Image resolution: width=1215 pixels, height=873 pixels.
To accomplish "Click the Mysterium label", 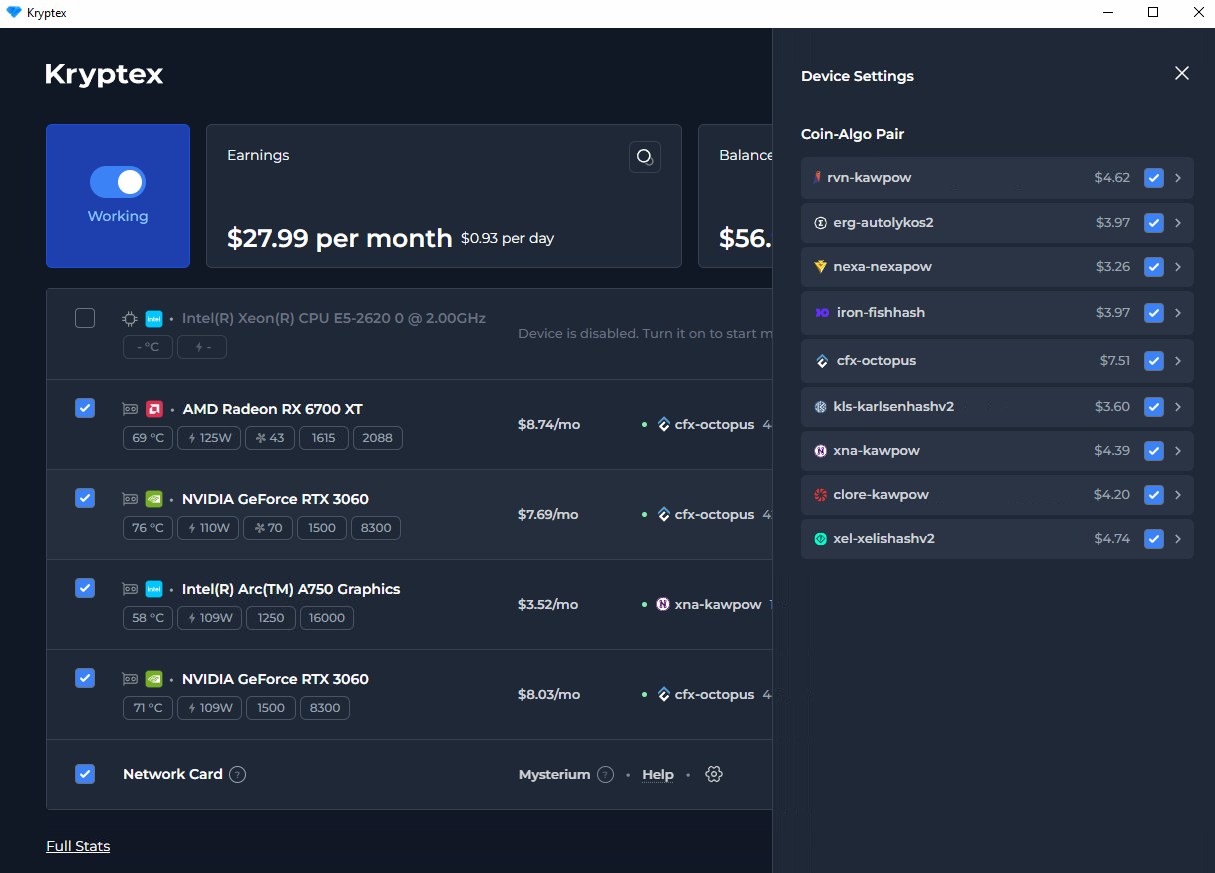I will pos(554,775).
